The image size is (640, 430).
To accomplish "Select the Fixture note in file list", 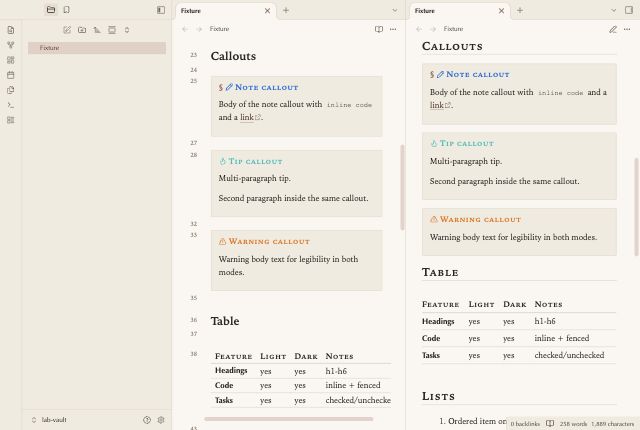I will coord(97,48).
